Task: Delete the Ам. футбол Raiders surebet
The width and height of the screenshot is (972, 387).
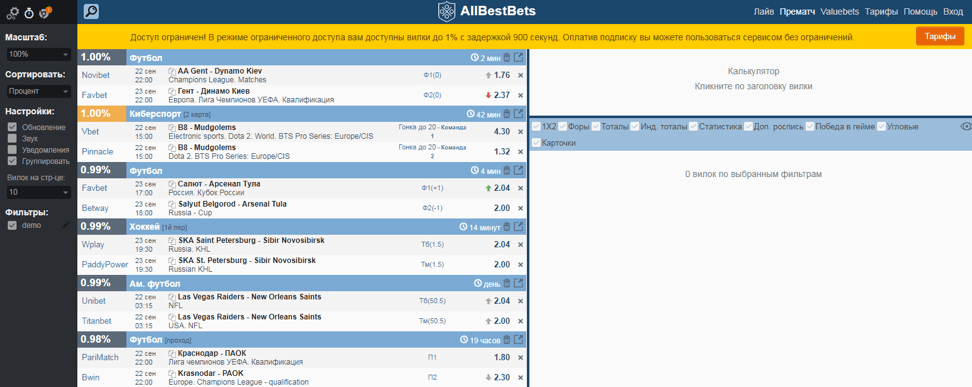Action: [506, 283]
